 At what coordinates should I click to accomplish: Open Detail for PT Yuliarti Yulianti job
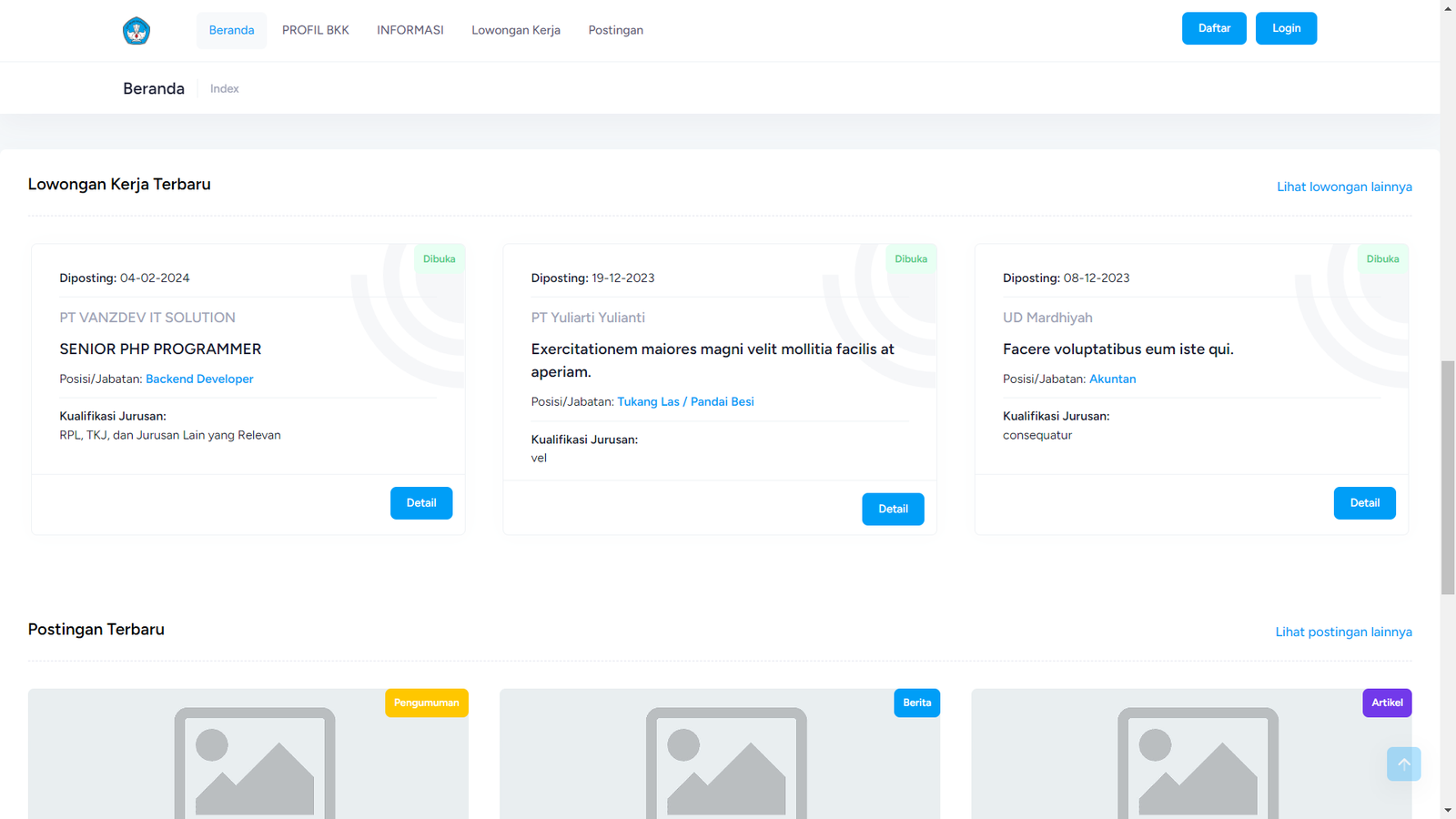click(893, 510)
